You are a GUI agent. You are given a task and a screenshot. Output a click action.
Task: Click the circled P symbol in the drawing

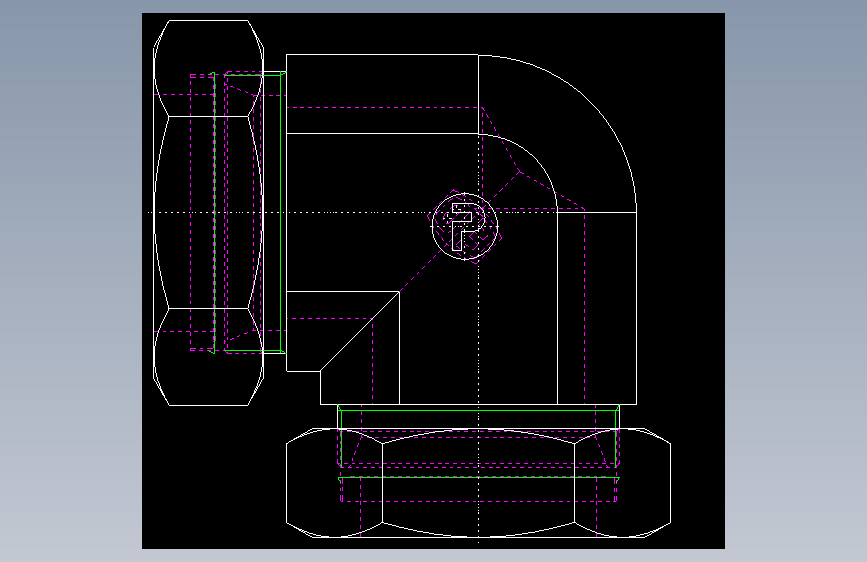(x=464, y=227)
